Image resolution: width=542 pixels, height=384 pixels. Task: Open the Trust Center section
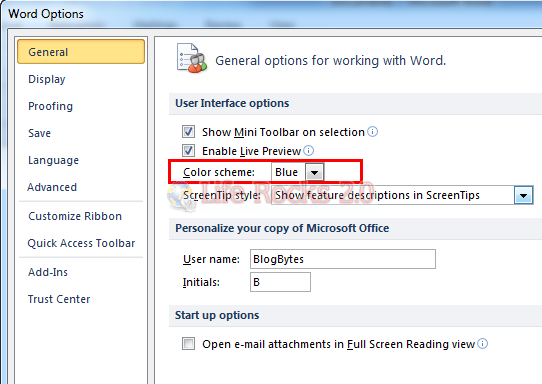[59, 299]
